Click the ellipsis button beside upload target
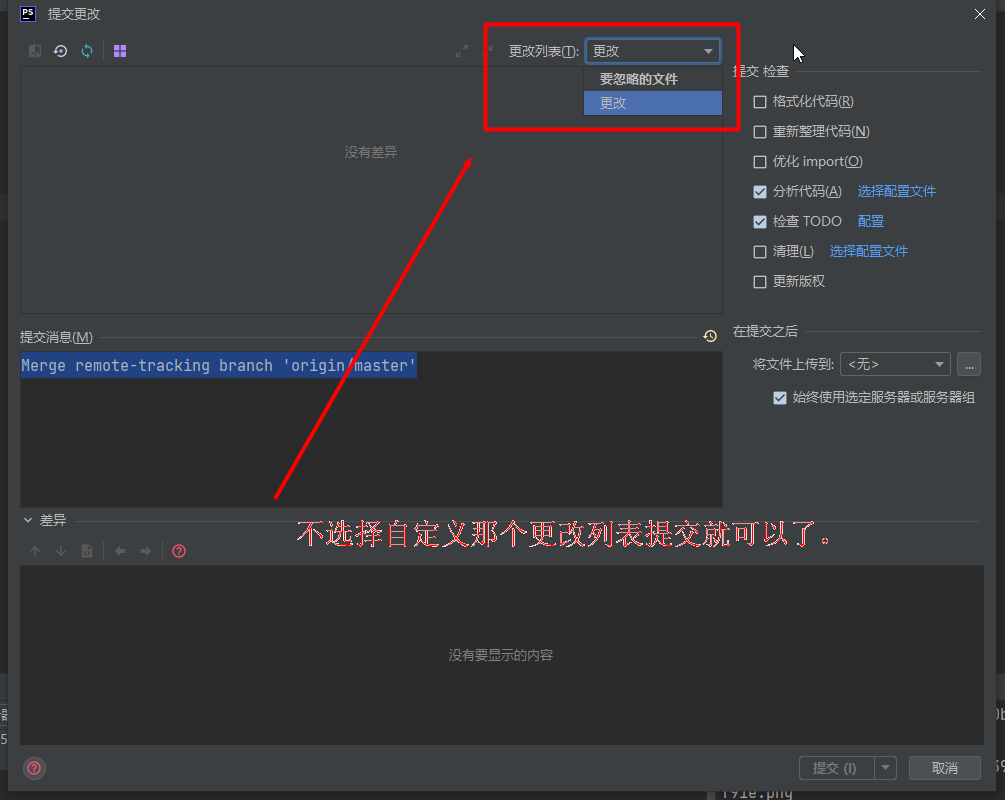Viewport: 1005px width, 800px height. 968,364
